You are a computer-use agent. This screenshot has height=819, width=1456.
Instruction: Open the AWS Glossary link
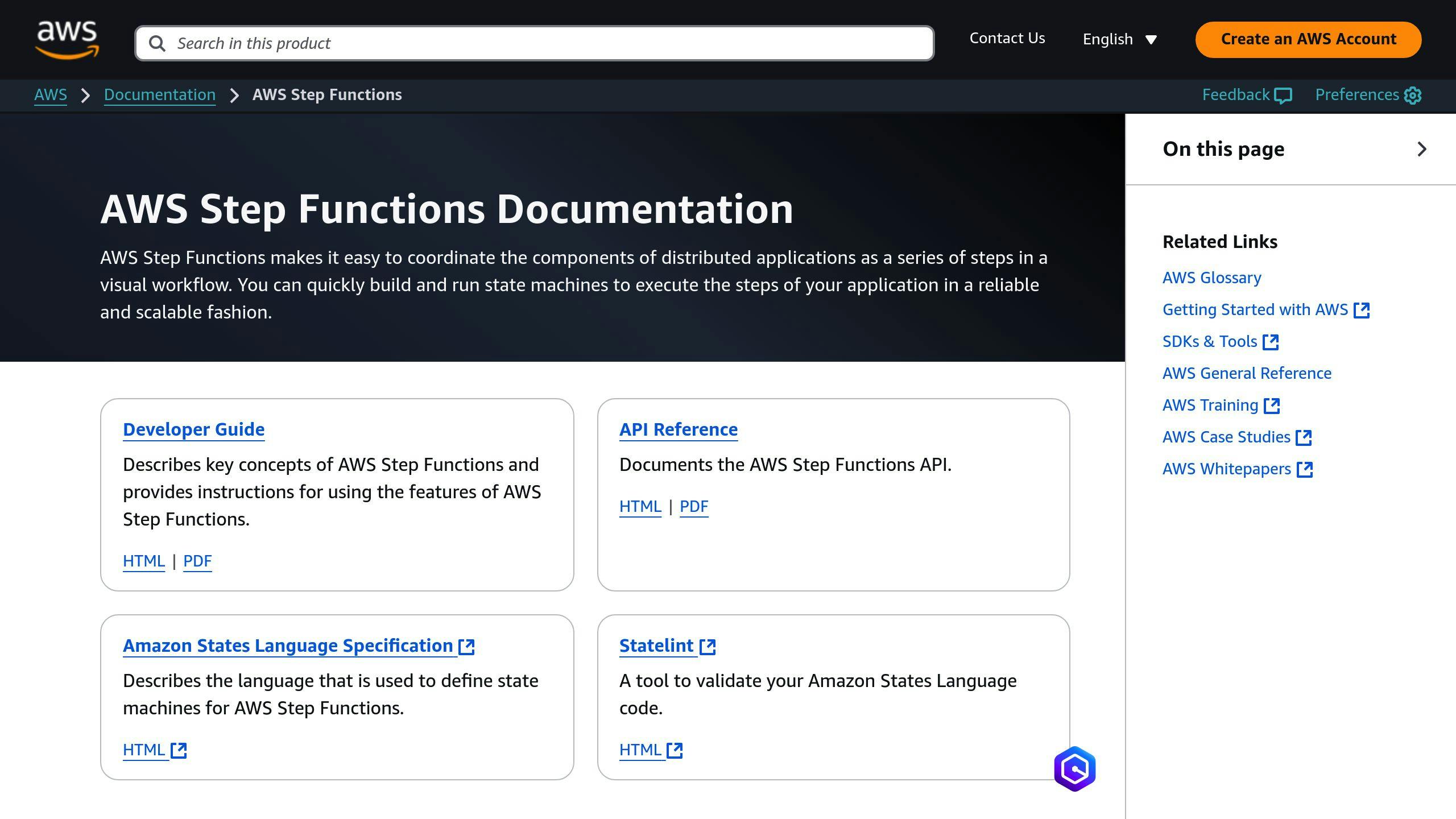[1212, 278]
